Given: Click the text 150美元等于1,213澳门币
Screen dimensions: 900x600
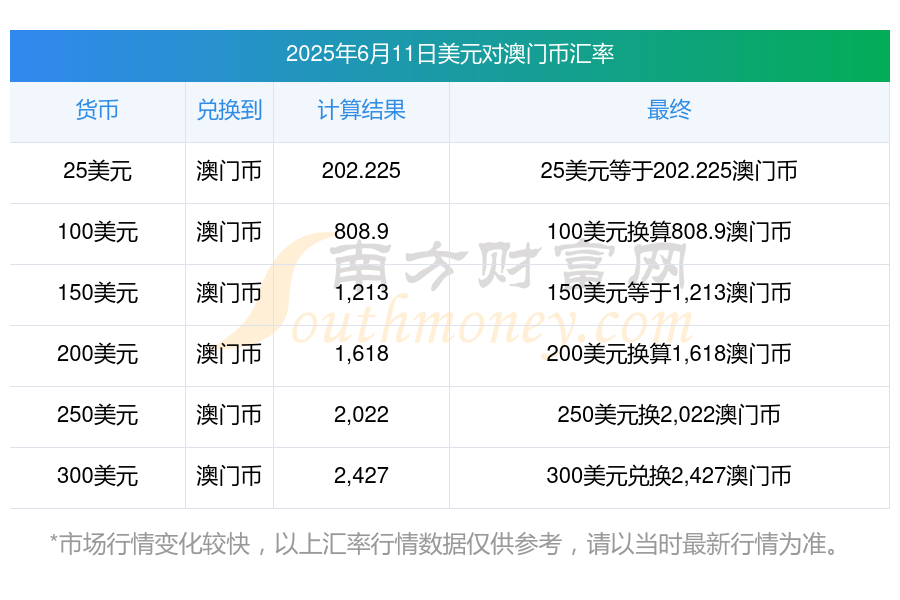Looking at the screenshot, I should [669, 293].
